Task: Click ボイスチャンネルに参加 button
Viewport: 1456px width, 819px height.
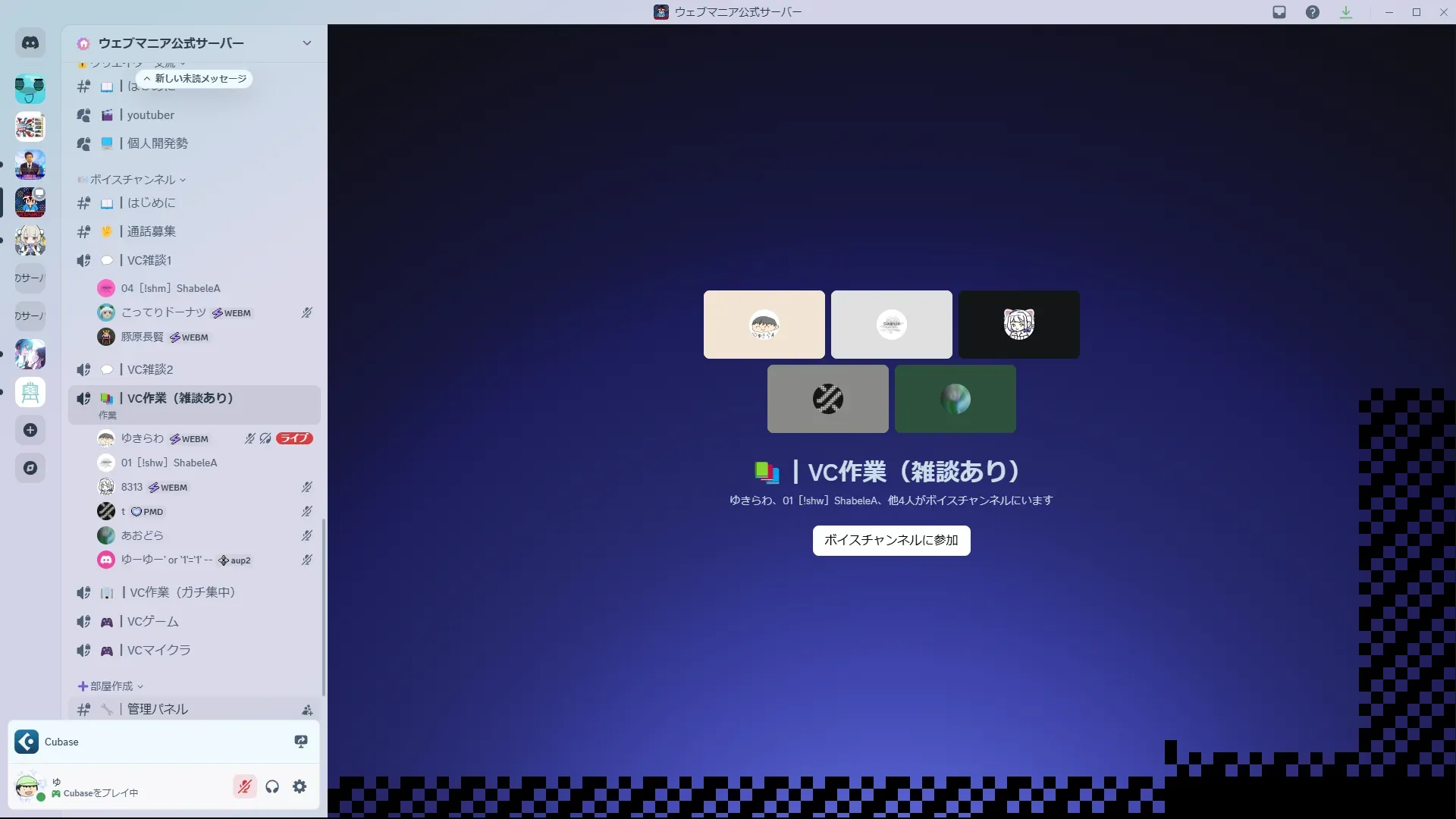Action: [x=891, y=540]
